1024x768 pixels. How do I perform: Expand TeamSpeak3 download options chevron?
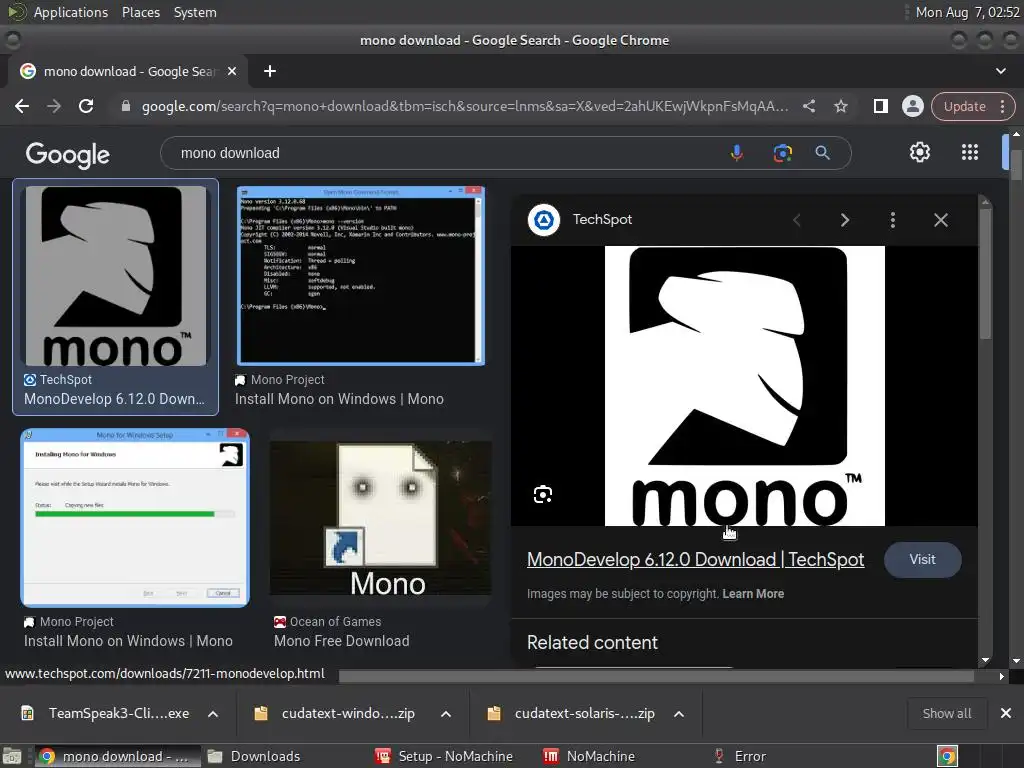[213, 714]
